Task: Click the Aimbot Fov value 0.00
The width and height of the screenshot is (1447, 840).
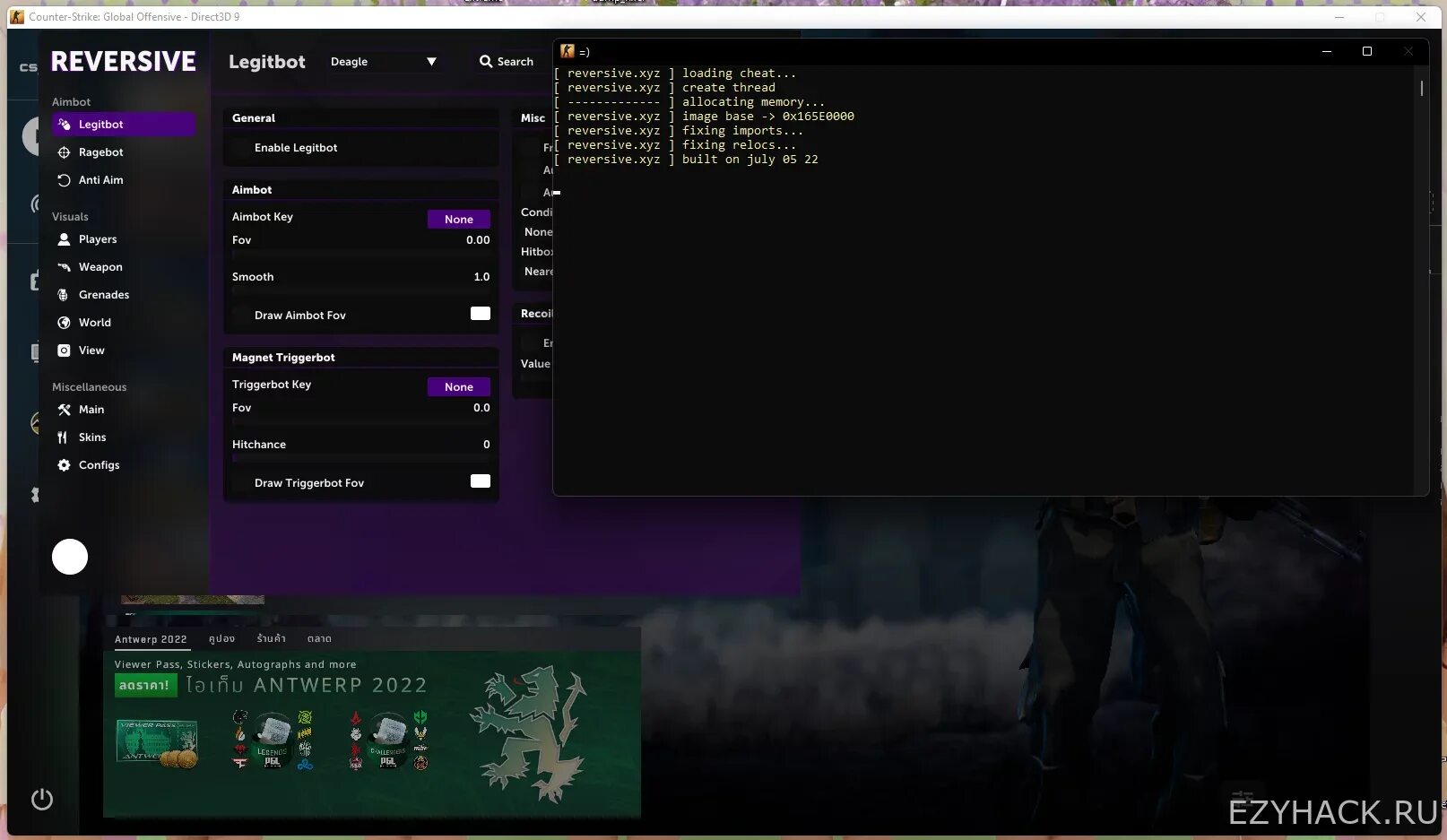Action: click(x=478, y=240)
